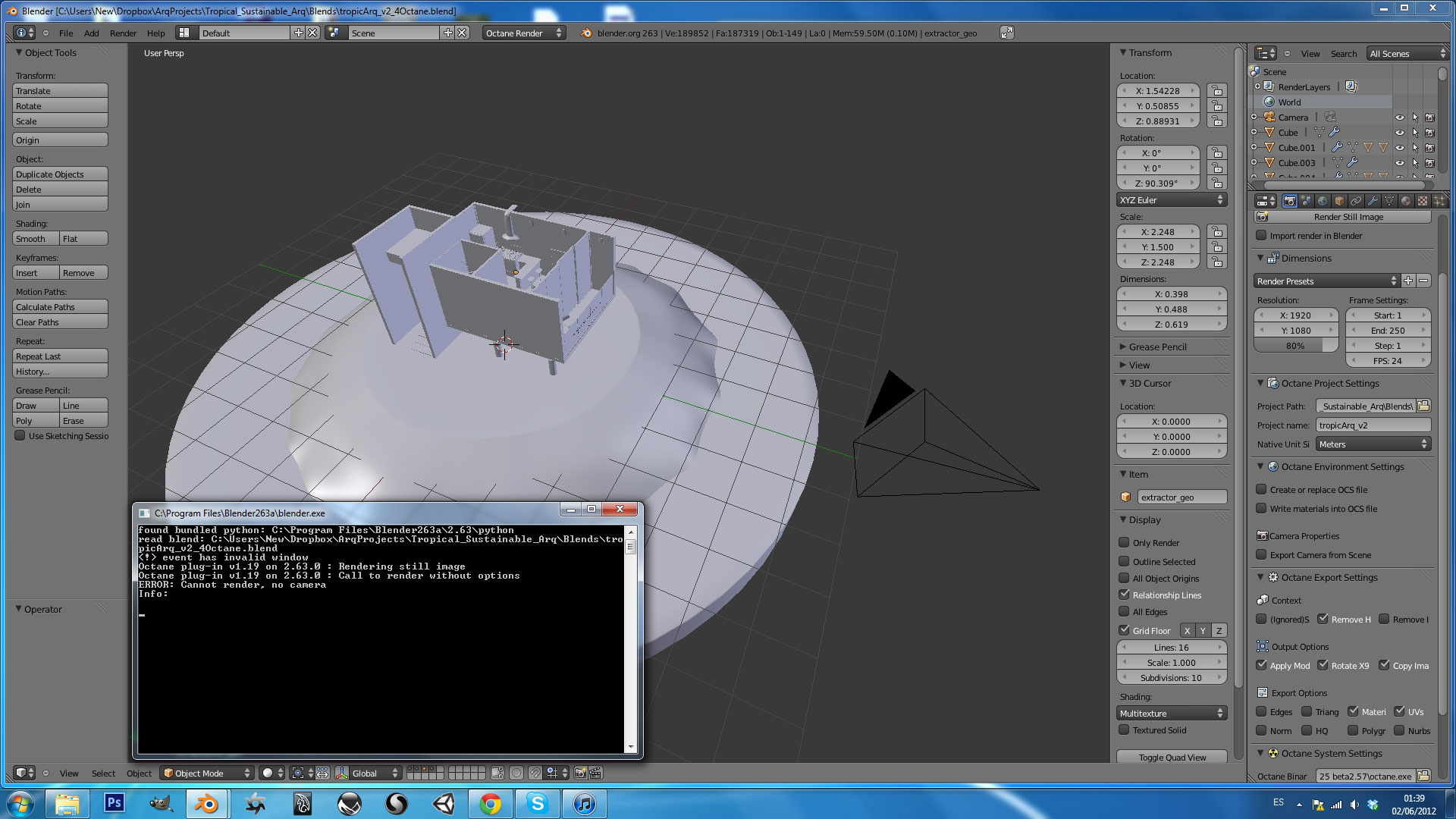Click the OpenGL render active viewport icon
The width and height of the screenshot is (1456, 819).
(x=580, y=773)
